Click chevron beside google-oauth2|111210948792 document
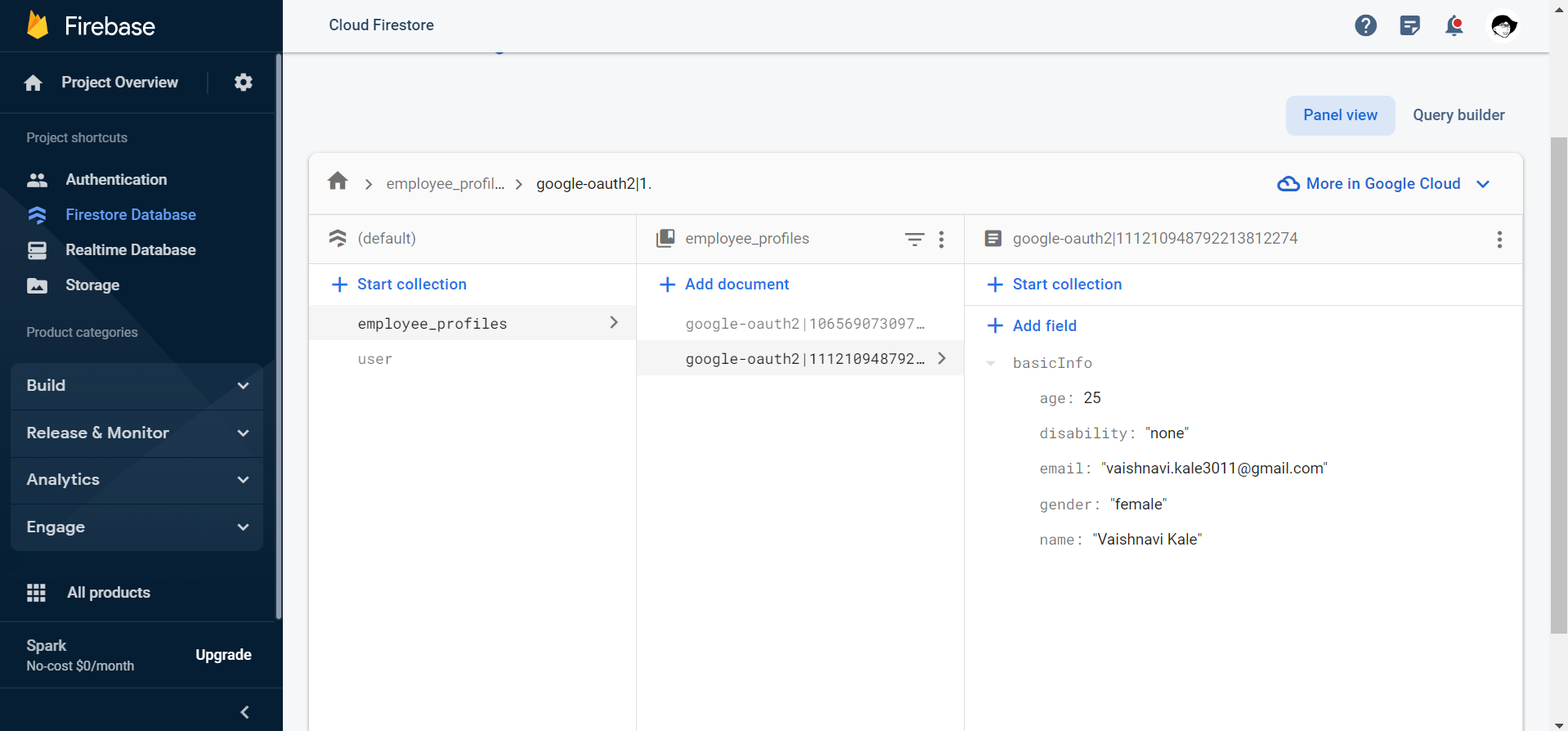This screenshot has width=1568, height=731. coord(943,358)
